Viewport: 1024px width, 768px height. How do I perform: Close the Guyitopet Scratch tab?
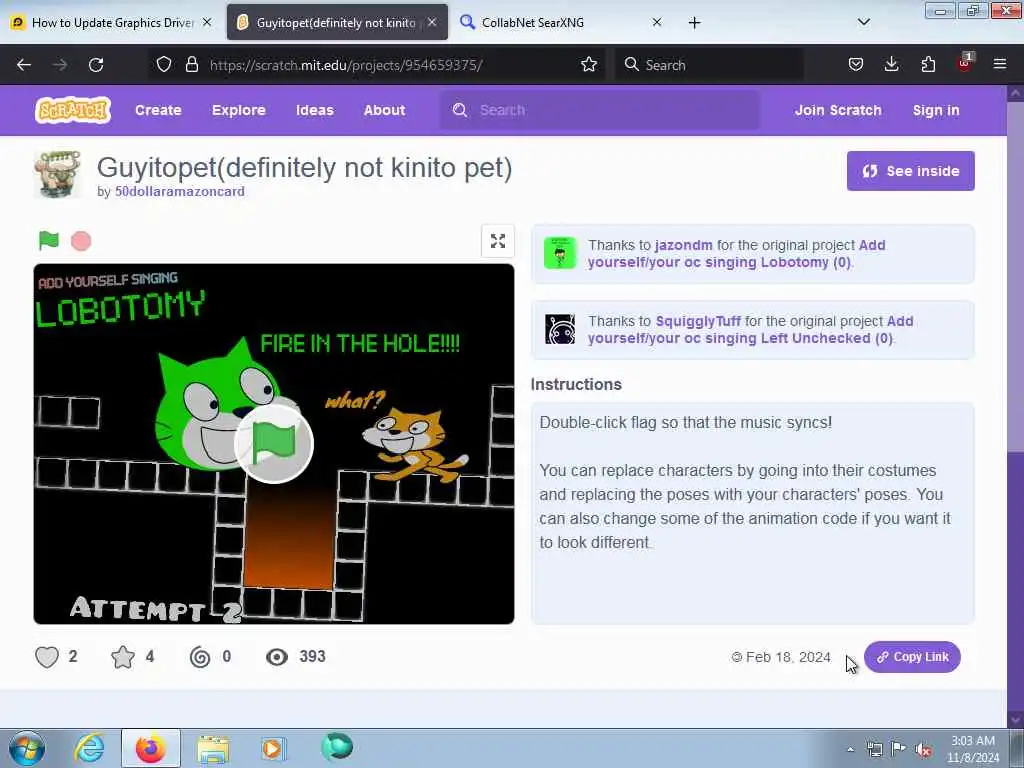coord(432,22)
